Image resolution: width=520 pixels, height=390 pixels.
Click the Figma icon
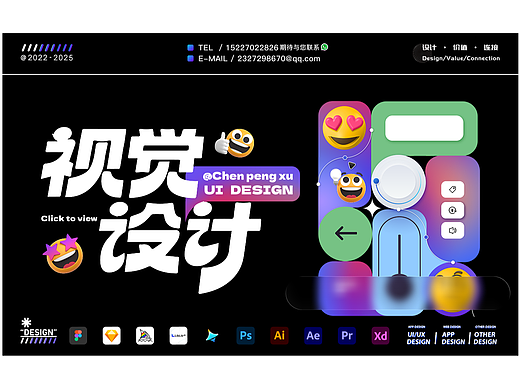[x=78, y=335]
